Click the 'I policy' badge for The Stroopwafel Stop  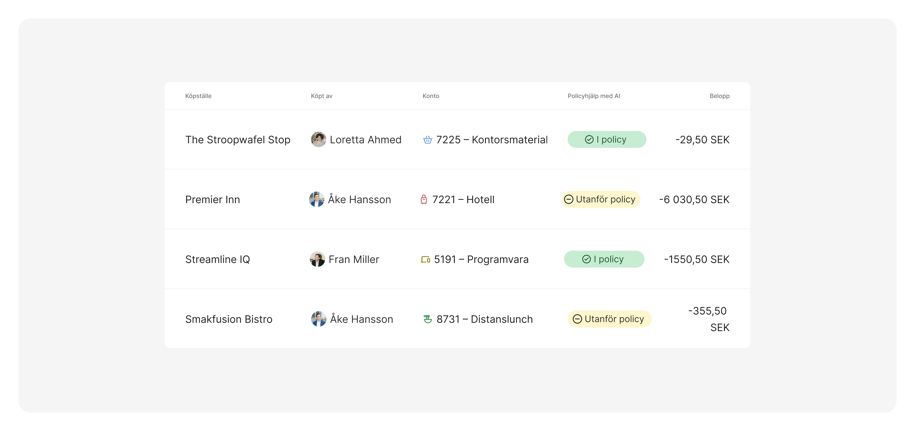coord(606,140)
